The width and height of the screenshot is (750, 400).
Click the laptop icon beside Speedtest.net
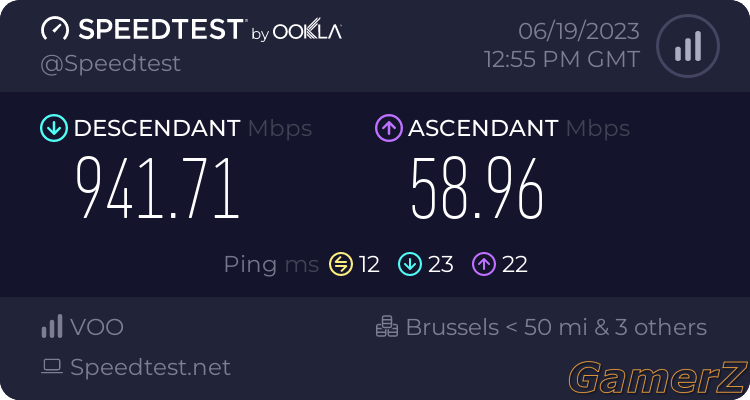52,367
